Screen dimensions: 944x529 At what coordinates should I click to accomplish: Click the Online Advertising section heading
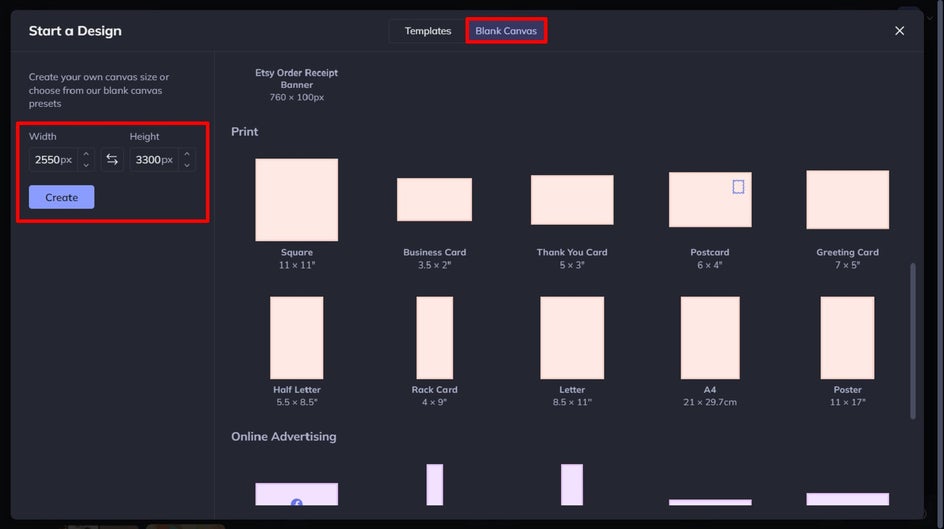[284, 436]
